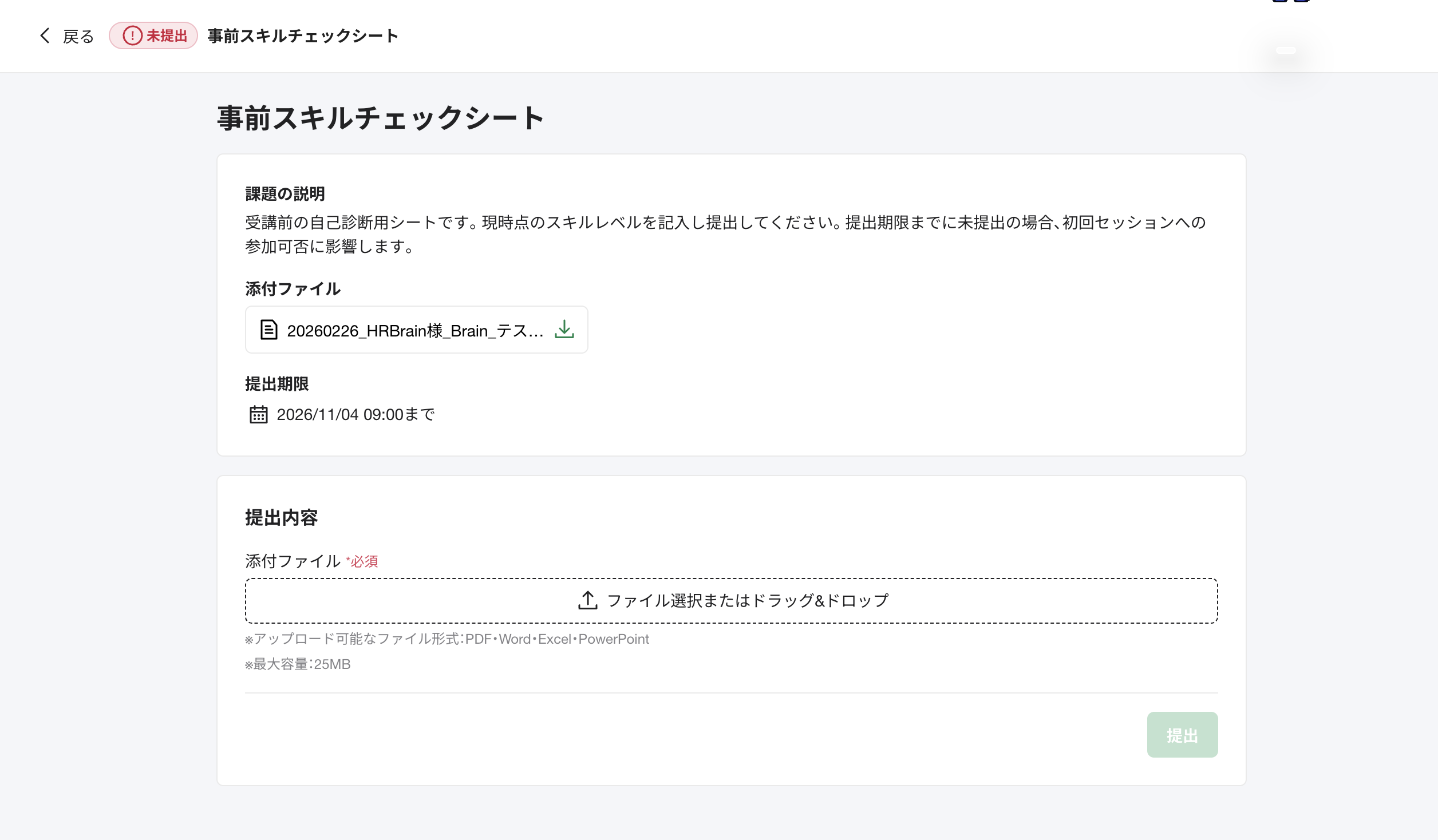The width and height of the screenshot is (1438, 840).
Task: Click the large page heading 事前スキルチェックシート
Action: coord(381,118)
